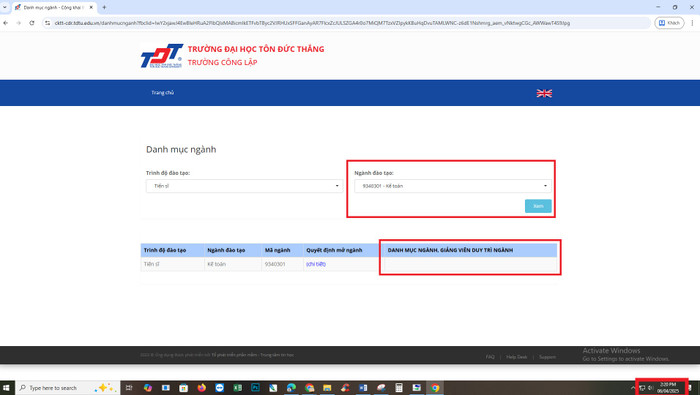Expand the Trình độ đào tạo dropdown
700x395 pixels.
[x=244, y=186]
